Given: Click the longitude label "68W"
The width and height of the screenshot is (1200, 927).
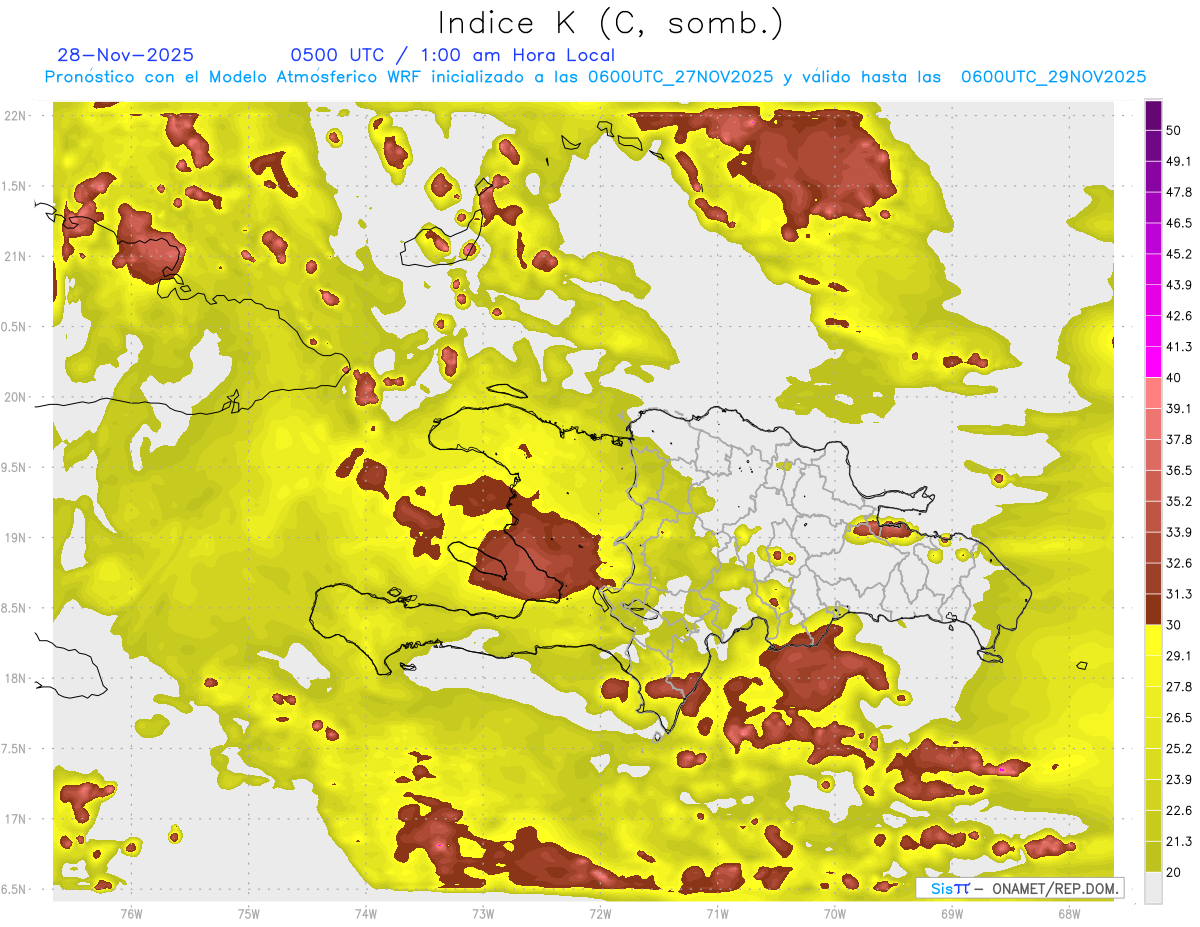Looking at the screenshot, I should (x=1069, y=914).
